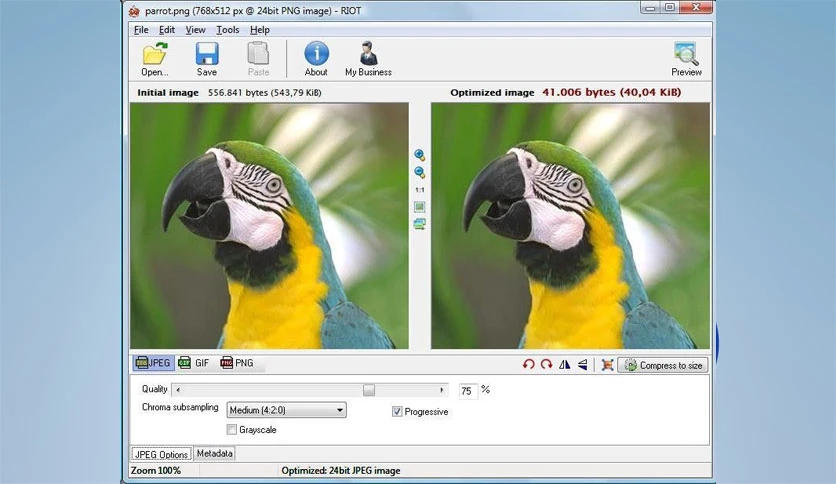
Task: Set zoom to 1:1 actual size
Action: (x=420, y=190)
